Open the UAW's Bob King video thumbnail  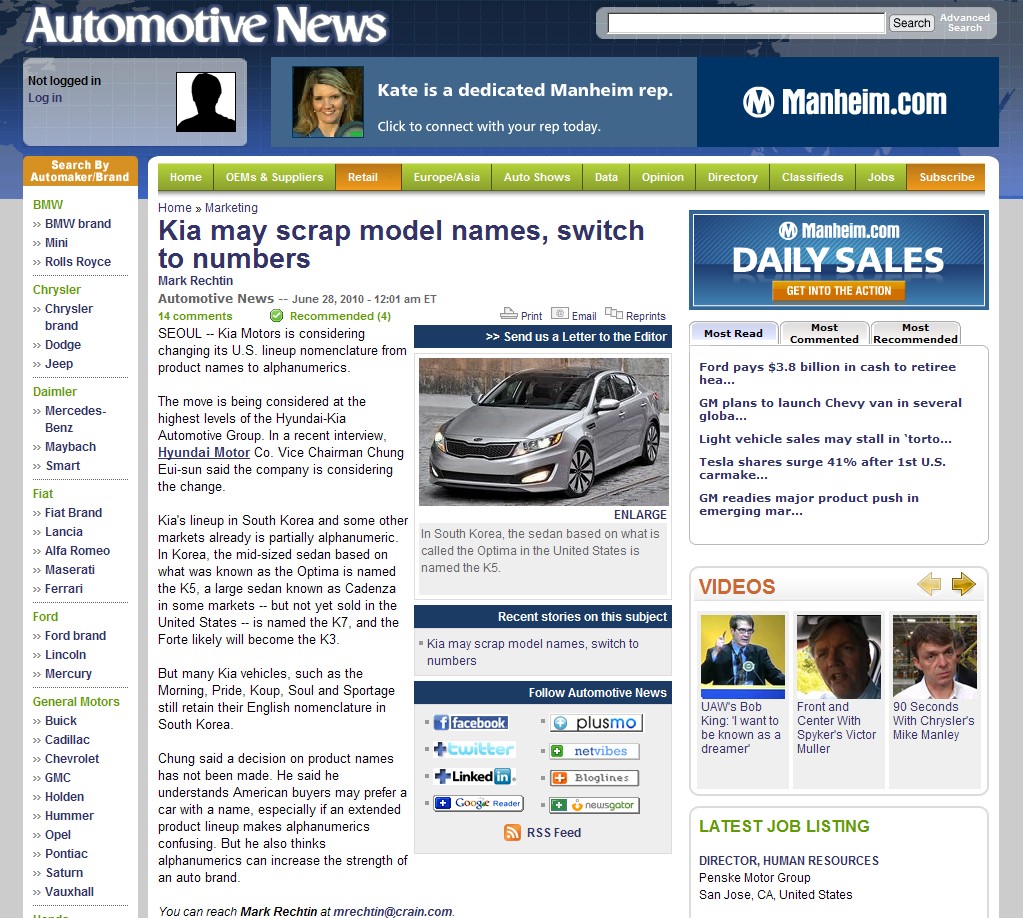(742, 656)
